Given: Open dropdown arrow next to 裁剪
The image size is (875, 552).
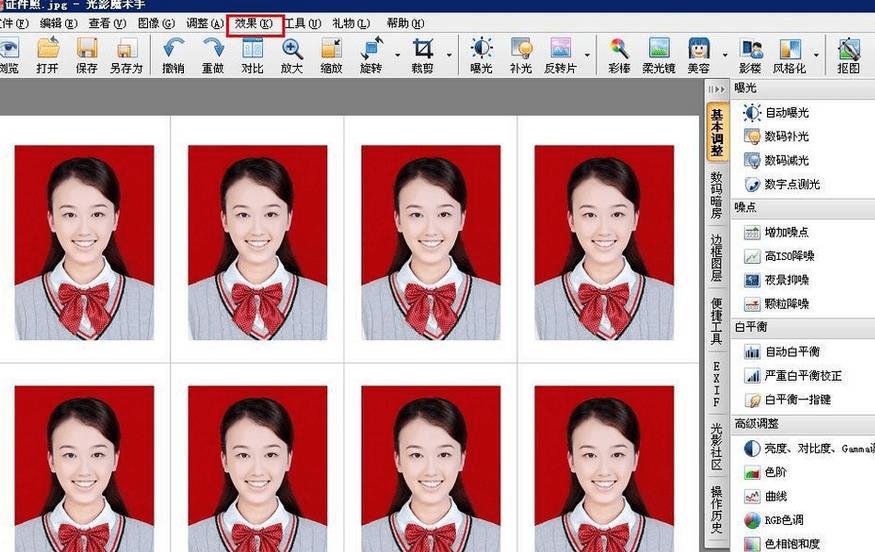Looking at the screenshot, I should [x=449, y=55].
